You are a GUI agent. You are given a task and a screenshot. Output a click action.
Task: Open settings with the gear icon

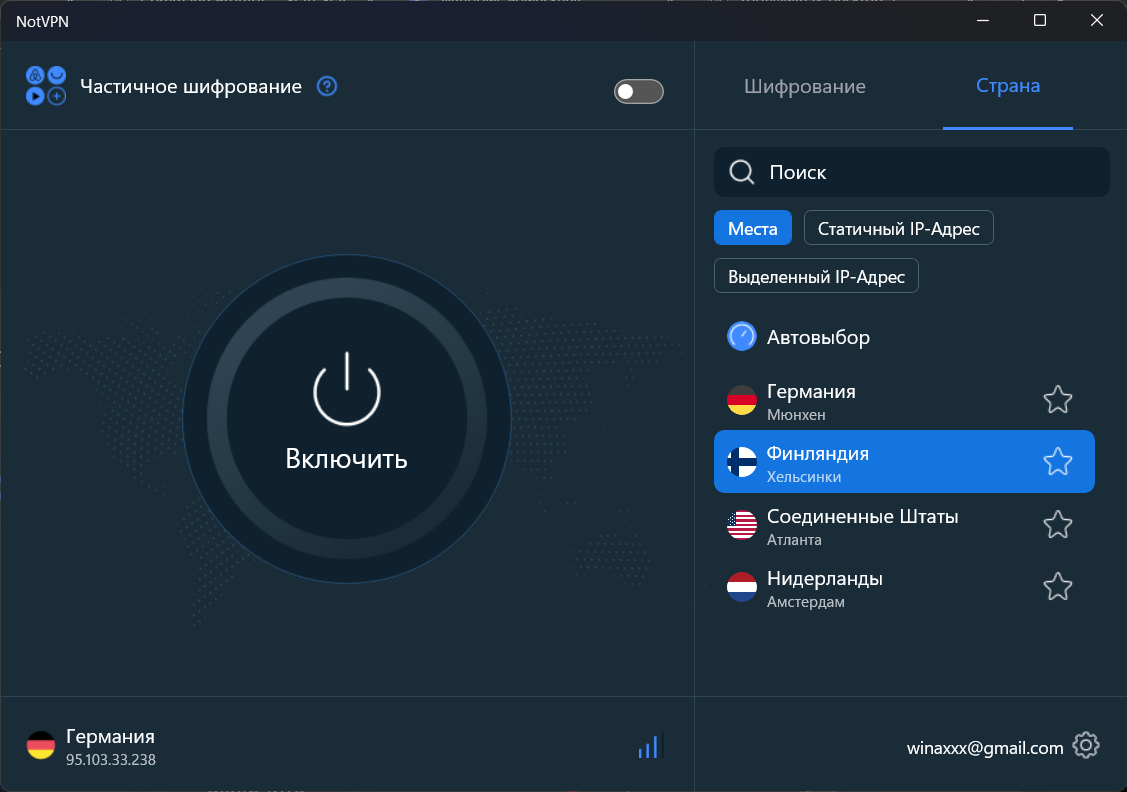tap(1086, 745)
